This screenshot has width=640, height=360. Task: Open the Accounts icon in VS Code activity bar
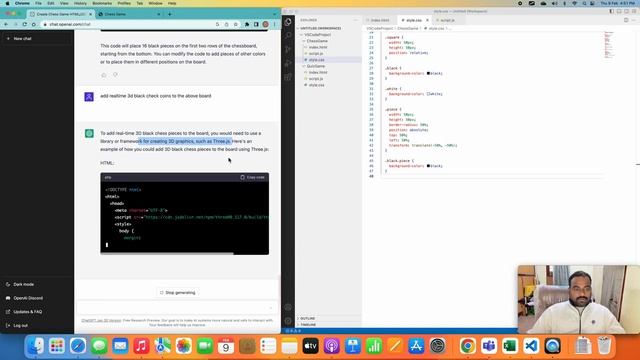coord(288,307)
